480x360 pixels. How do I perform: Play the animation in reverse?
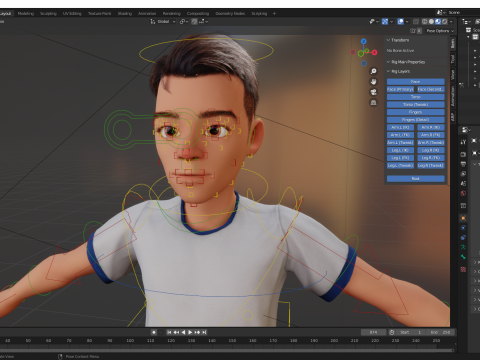(x=183, y=332)
